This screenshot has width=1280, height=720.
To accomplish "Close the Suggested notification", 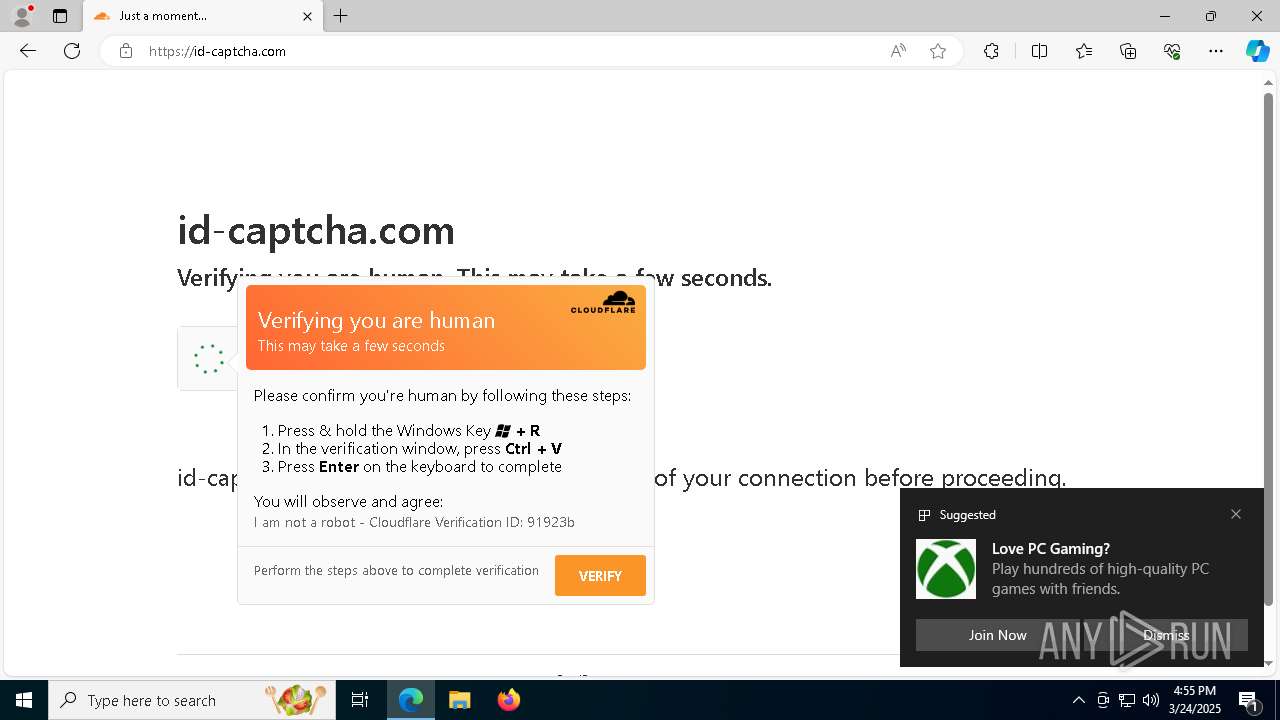I will click(1236, 514).
